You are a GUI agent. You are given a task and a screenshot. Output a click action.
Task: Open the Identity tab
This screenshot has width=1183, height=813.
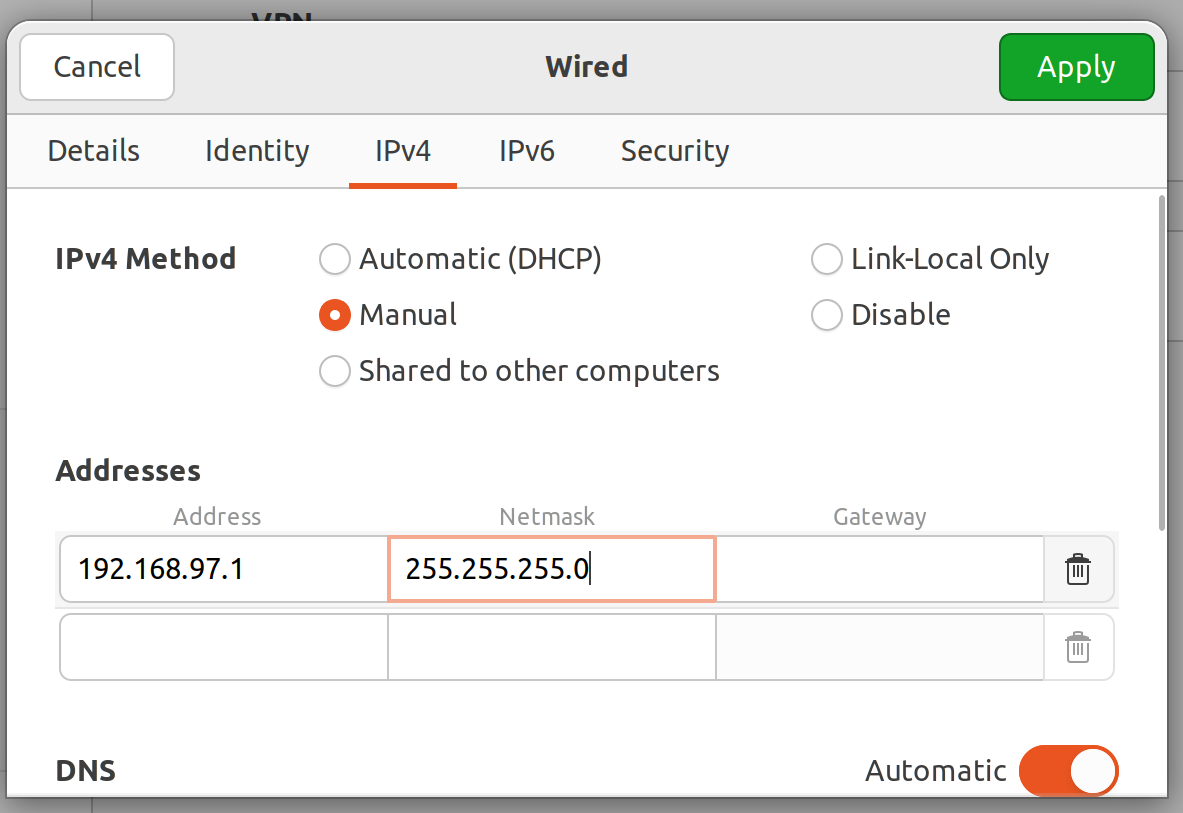click(x=256, y=151)
